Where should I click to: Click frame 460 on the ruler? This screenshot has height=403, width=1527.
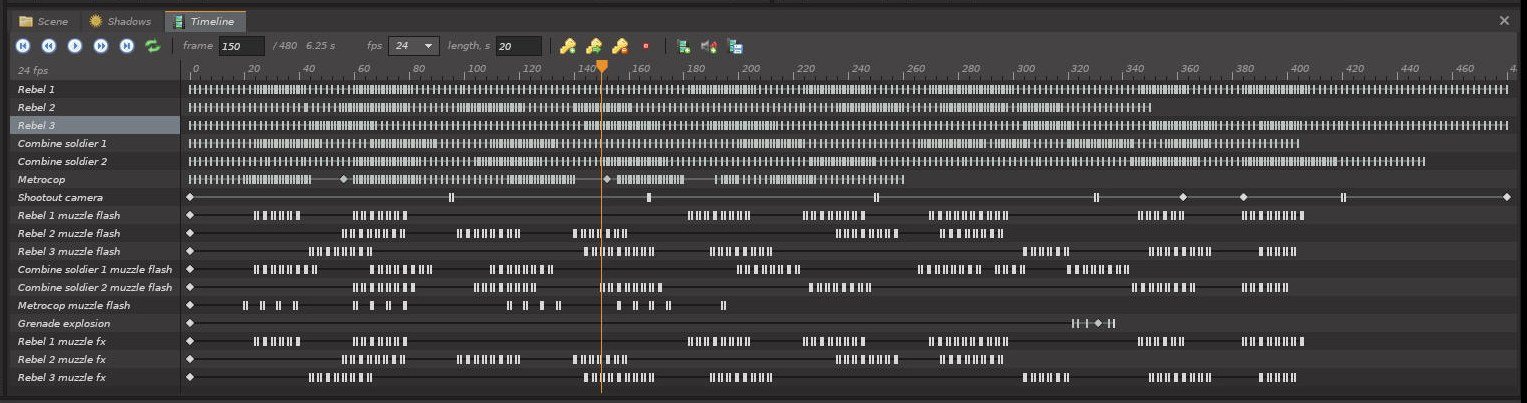click(1464, 68)
